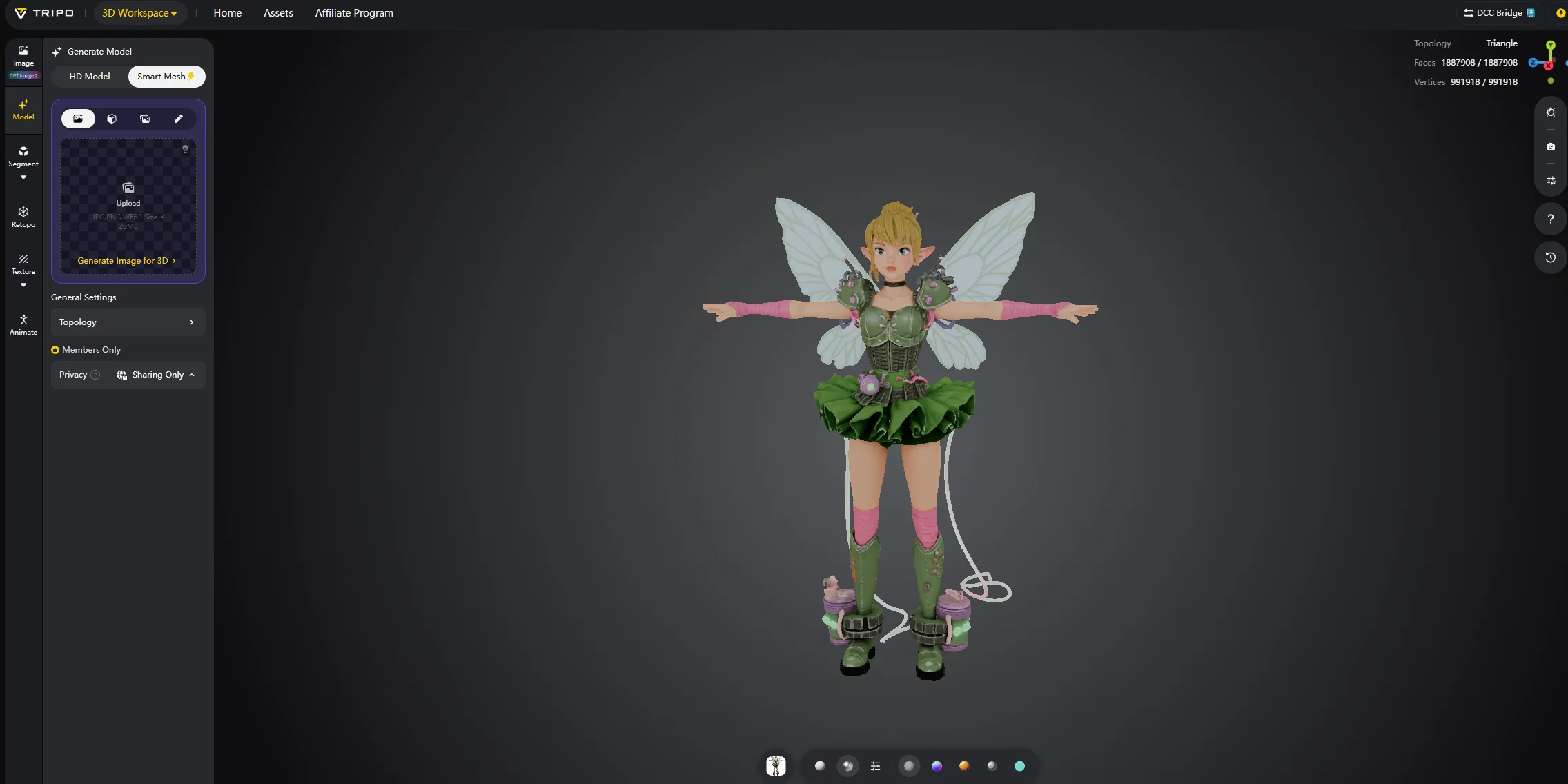The width and height of the screenshot is (1568, 784).
Task: Switch to glossy textured shading
Action: tap(847, 766)
